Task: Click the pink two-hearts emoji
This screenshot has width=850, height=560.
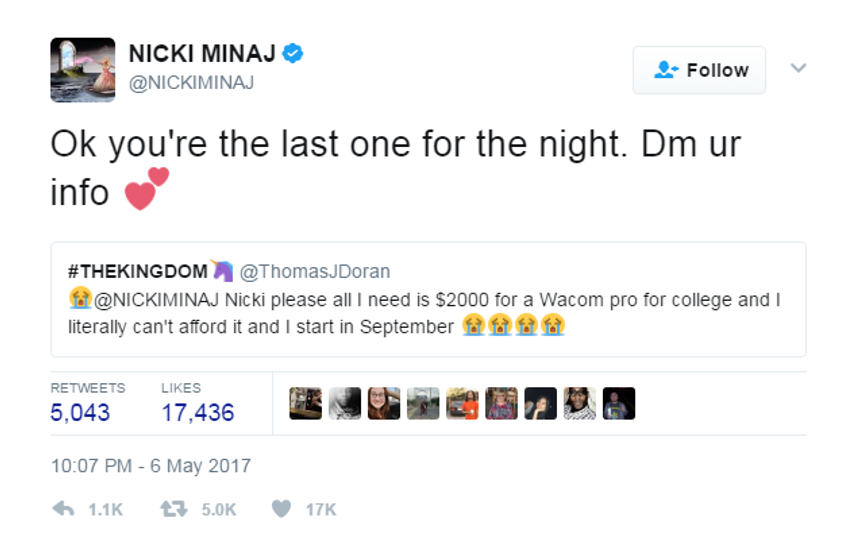Action: pyautogui.click(x=146, y=188)
